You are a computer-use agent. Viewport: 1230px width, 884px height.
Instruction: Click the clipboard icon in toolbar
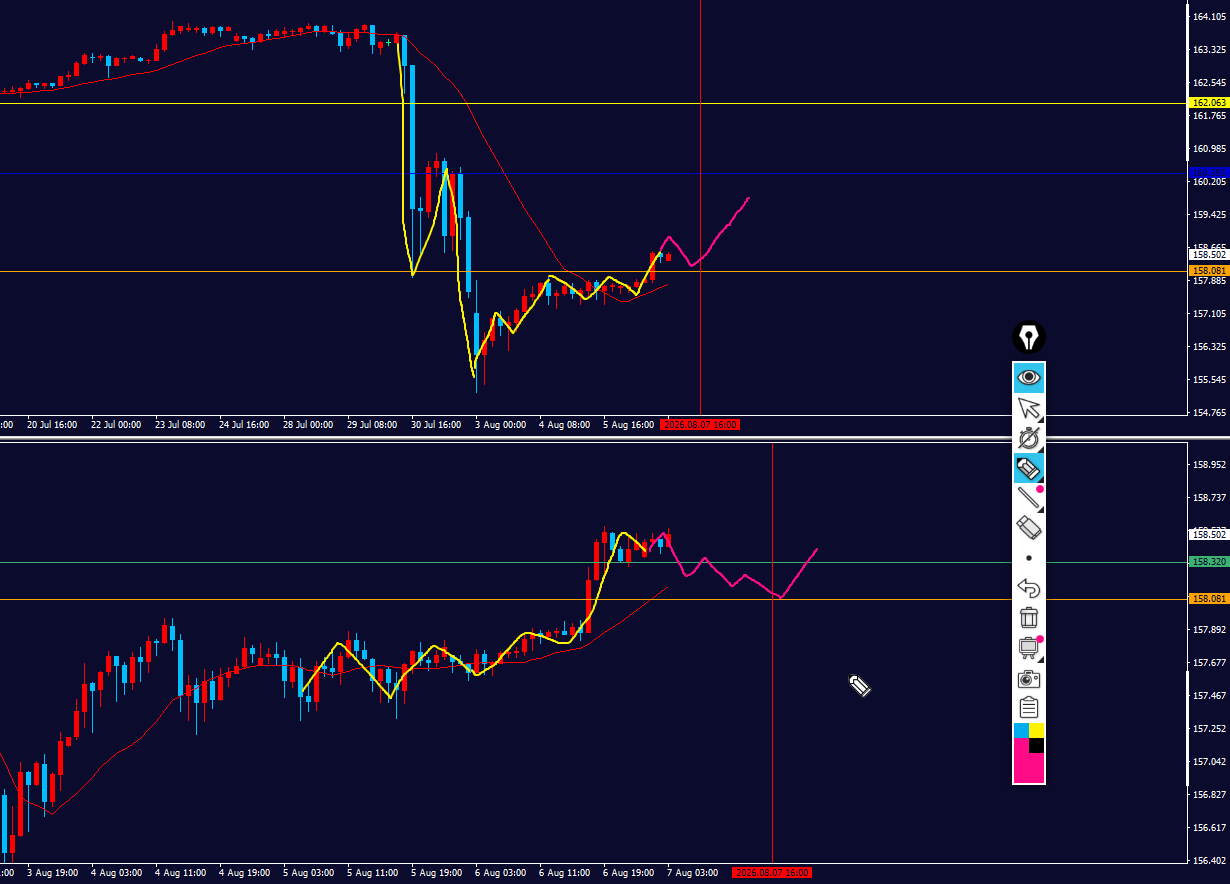click(1029, 708)
